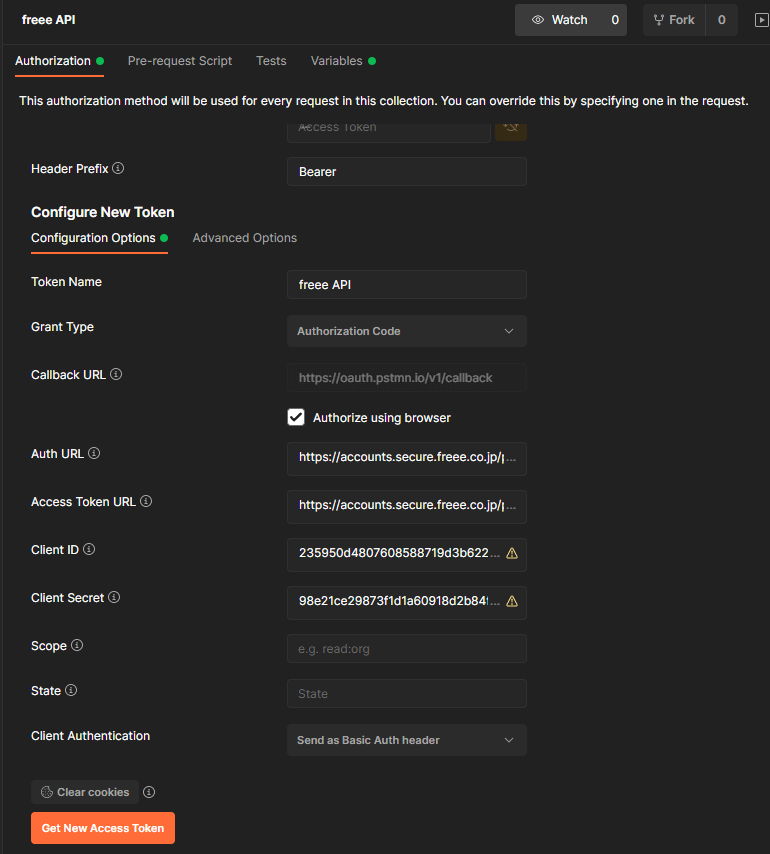Click the Client Secret warning triangle icon
770x854 pixels.
point(512,601)
